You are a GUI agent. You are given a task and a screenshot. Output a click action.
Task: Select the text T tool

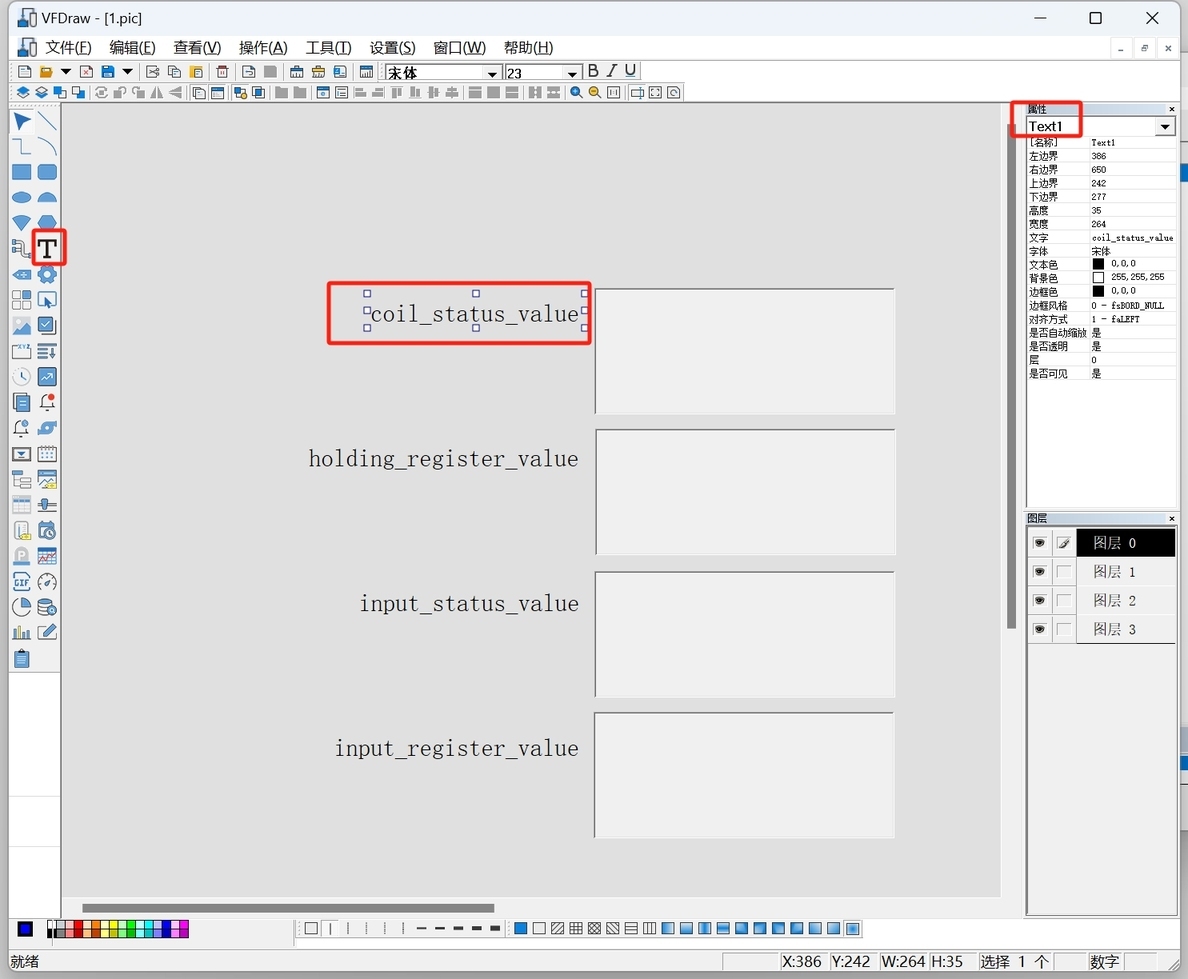click(x=47, y=249)
